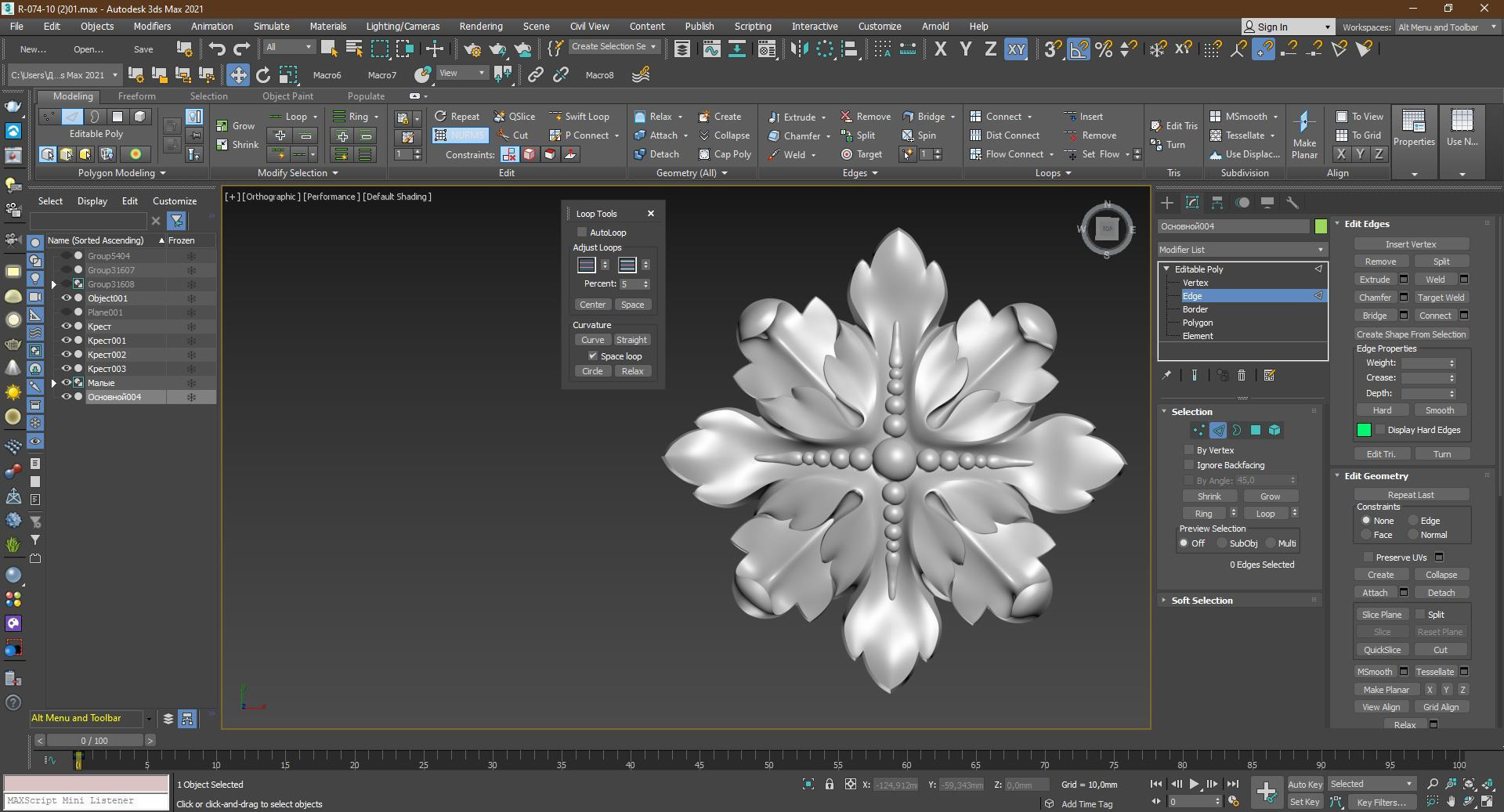Screen dimensions: 1504x812
Task: Go to the start frame
Action: click(x=1156, y=784)
